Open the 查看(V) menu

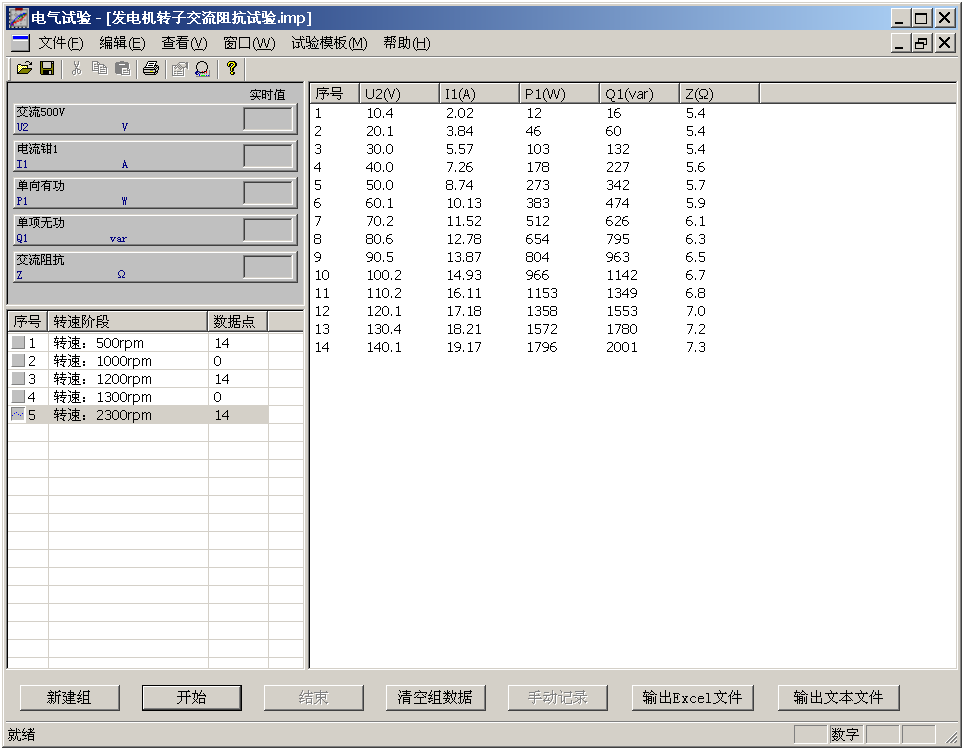(184, 43)
